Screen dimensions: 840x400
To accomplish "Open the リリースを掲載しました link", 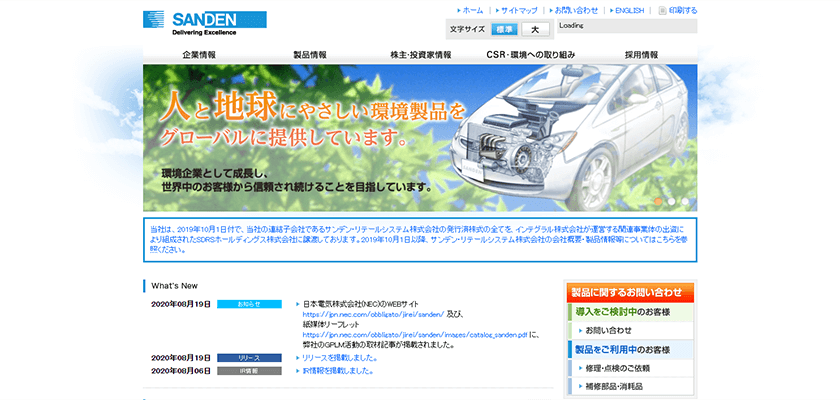I will coord(340,358).
